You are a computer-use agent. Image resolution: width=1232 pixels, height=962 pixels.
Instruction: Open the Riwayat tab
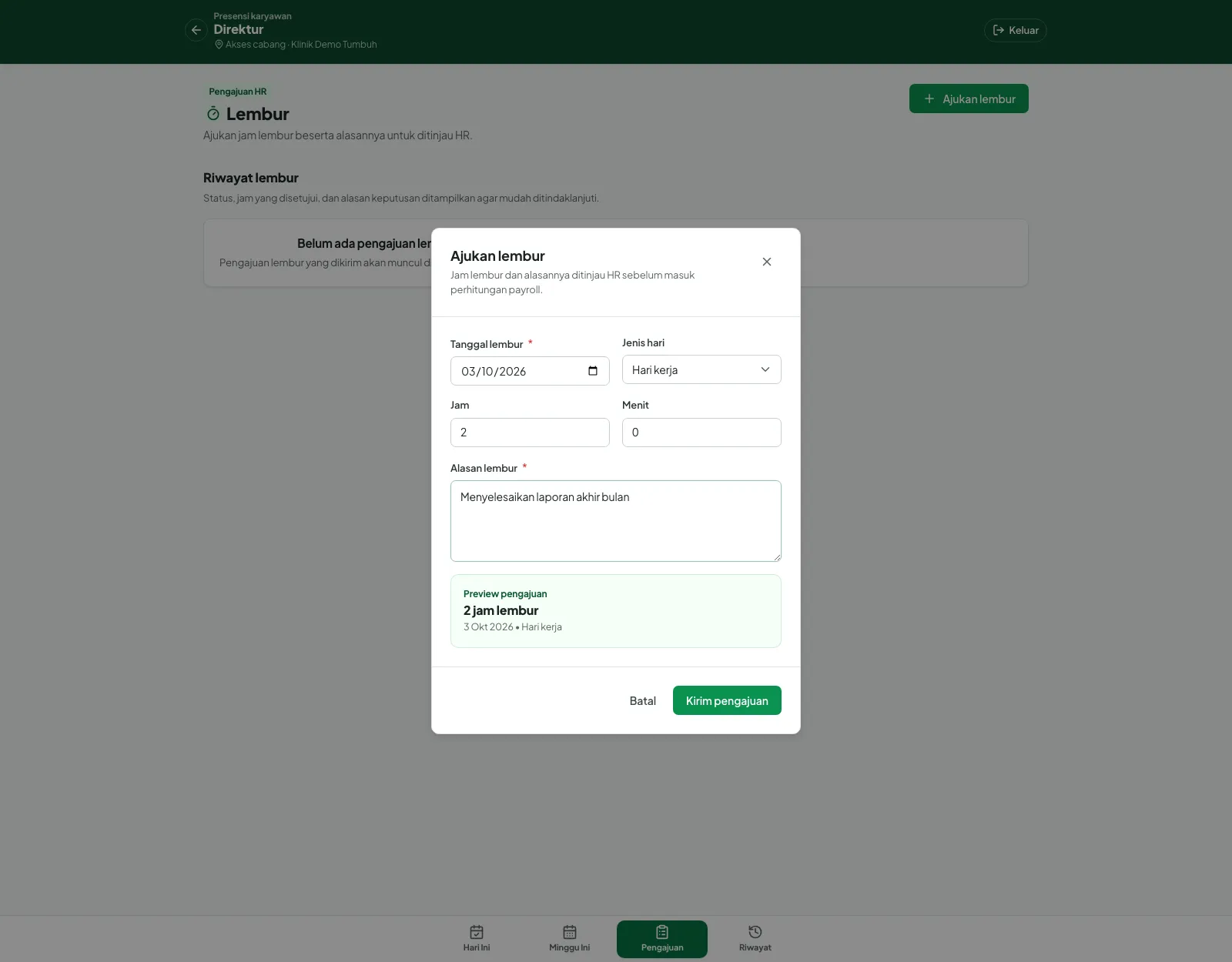pos(755,939)
